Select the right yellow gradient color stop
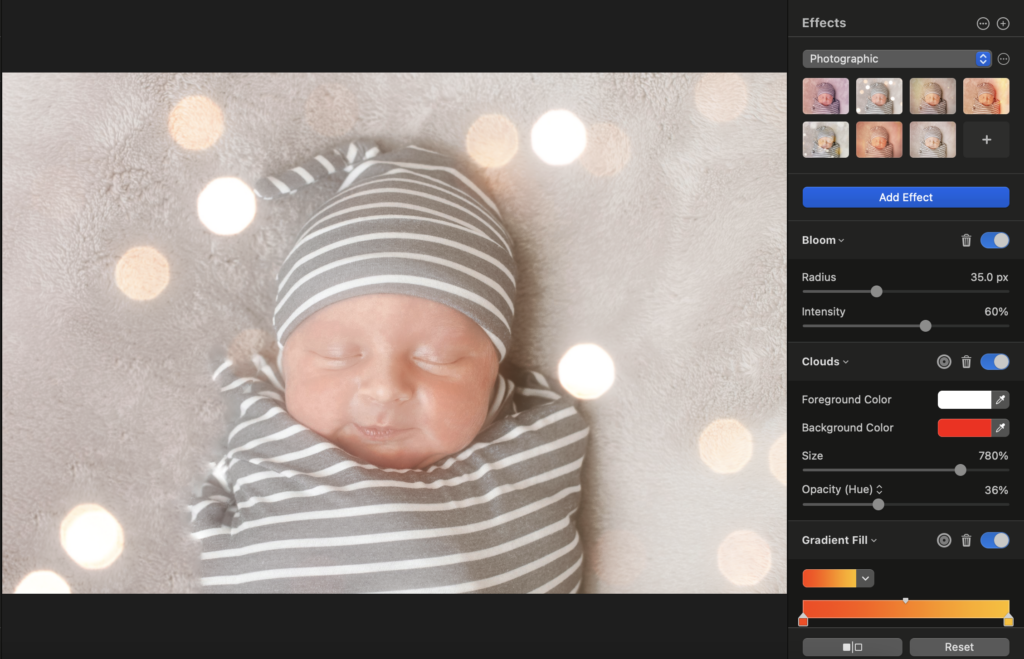1024x659 pixels. point(1008,620)
